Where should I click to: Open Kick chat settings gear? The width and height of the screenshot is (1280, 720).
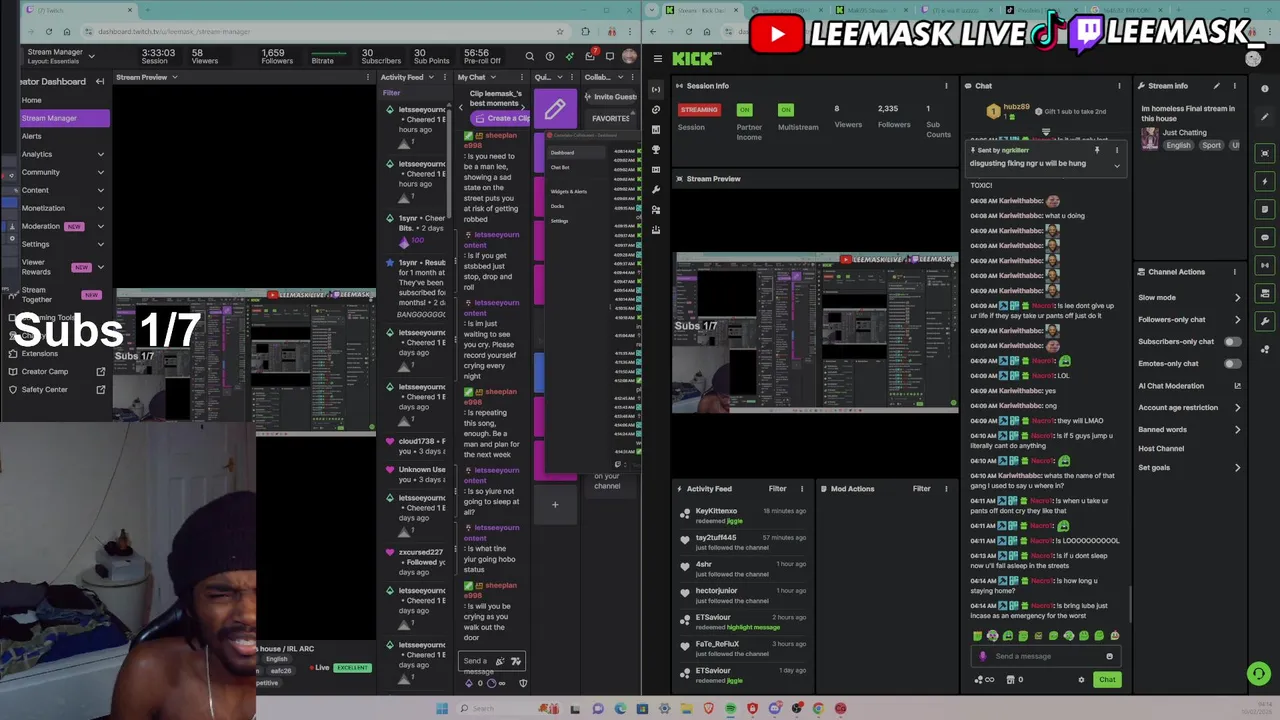(1081, 680)
